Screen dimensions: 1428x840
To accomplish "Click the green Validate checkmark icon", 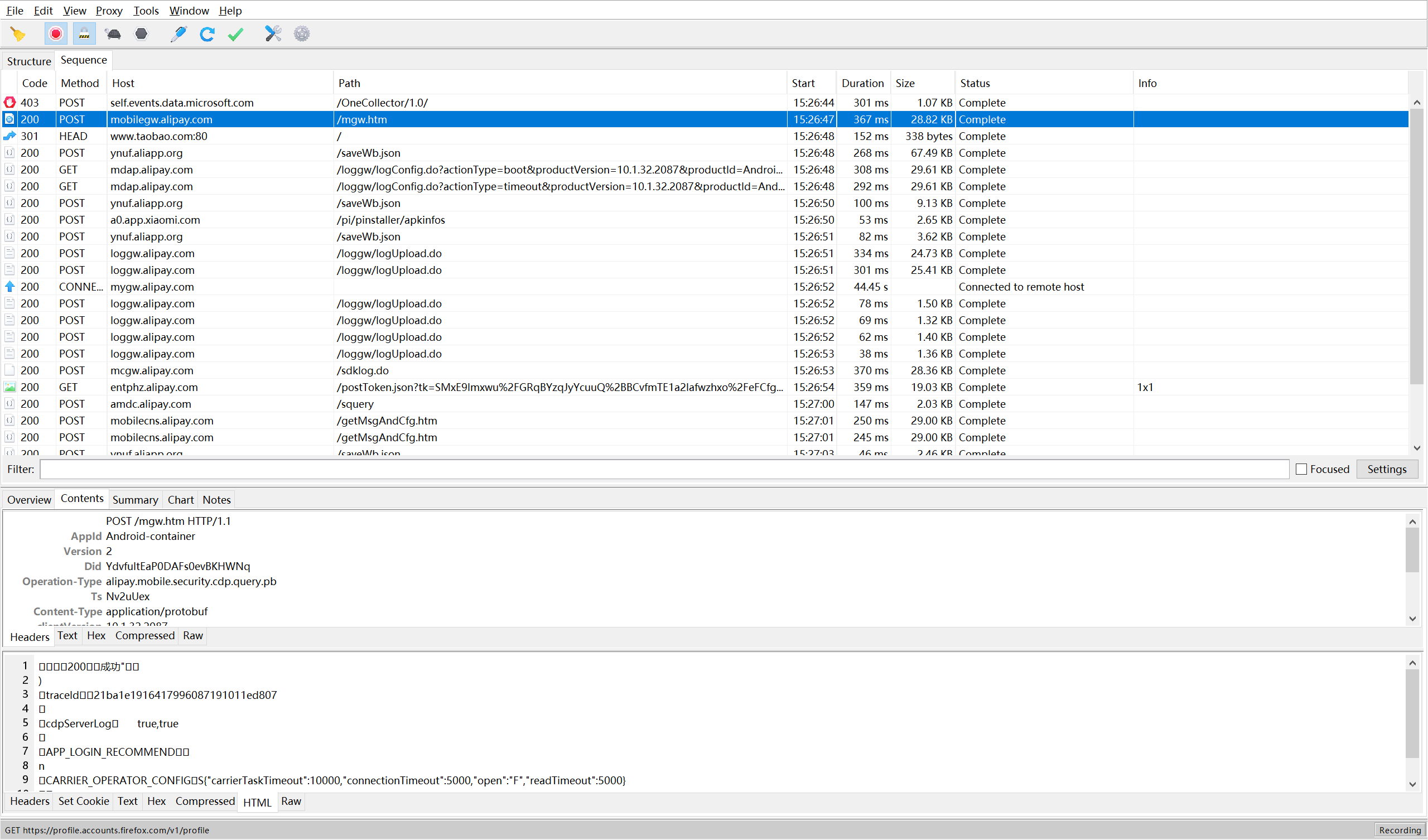I will click(x=236, y=34).
